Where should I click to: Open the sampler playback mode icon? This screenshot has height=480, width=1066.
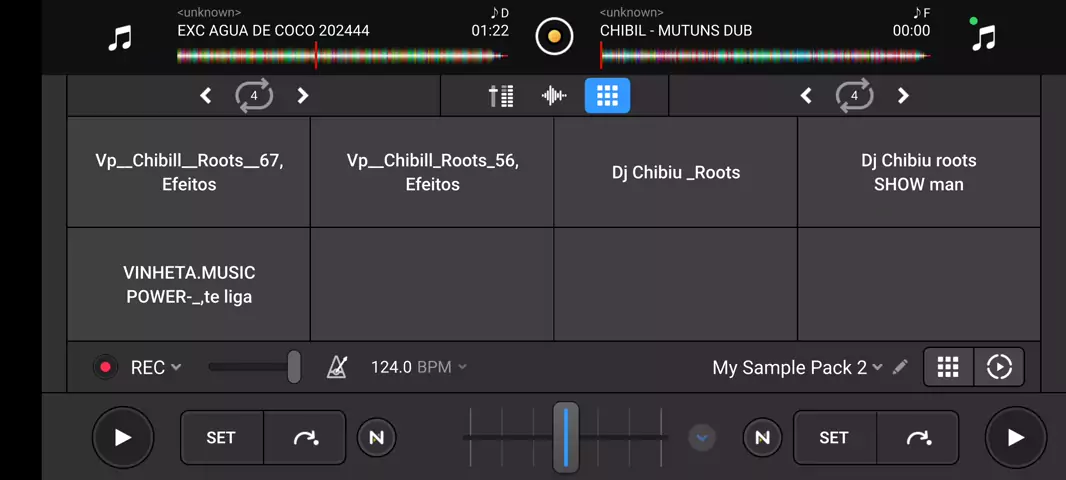click(999, 367)
